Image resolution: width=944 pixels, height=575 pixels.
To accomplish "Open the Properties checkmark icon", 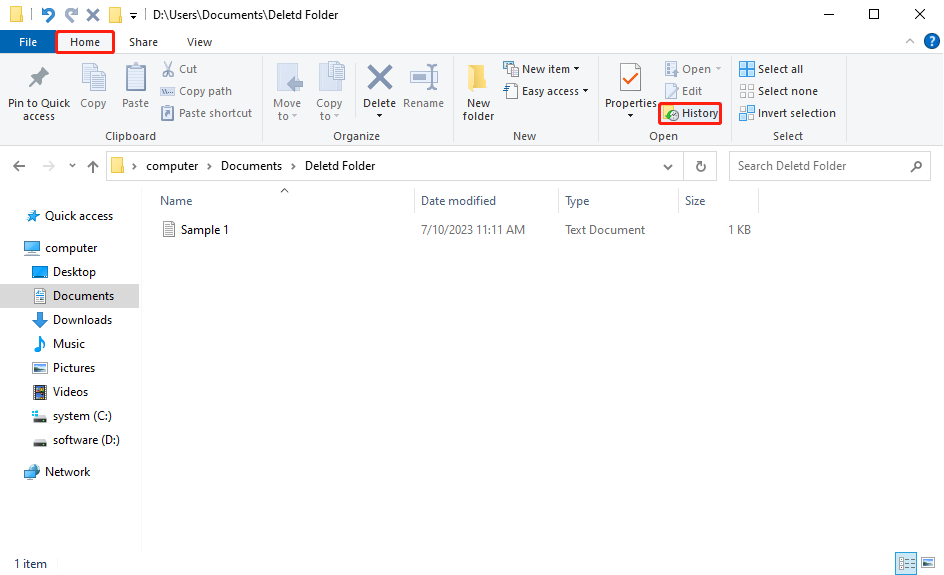I will [x=630, y=78].
